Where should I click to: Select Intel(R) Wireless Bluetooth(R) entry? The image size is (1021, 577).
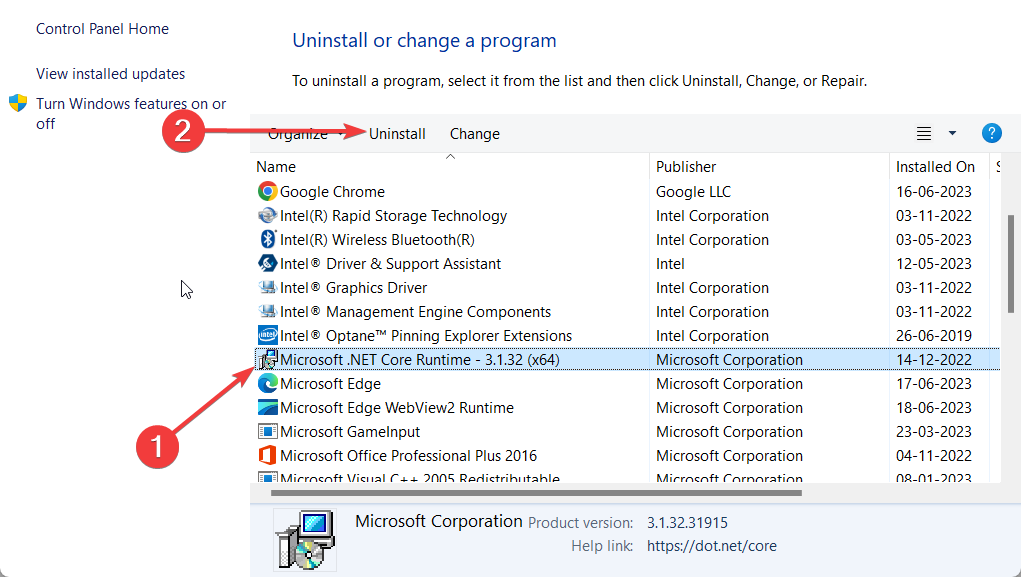point(377,240)
